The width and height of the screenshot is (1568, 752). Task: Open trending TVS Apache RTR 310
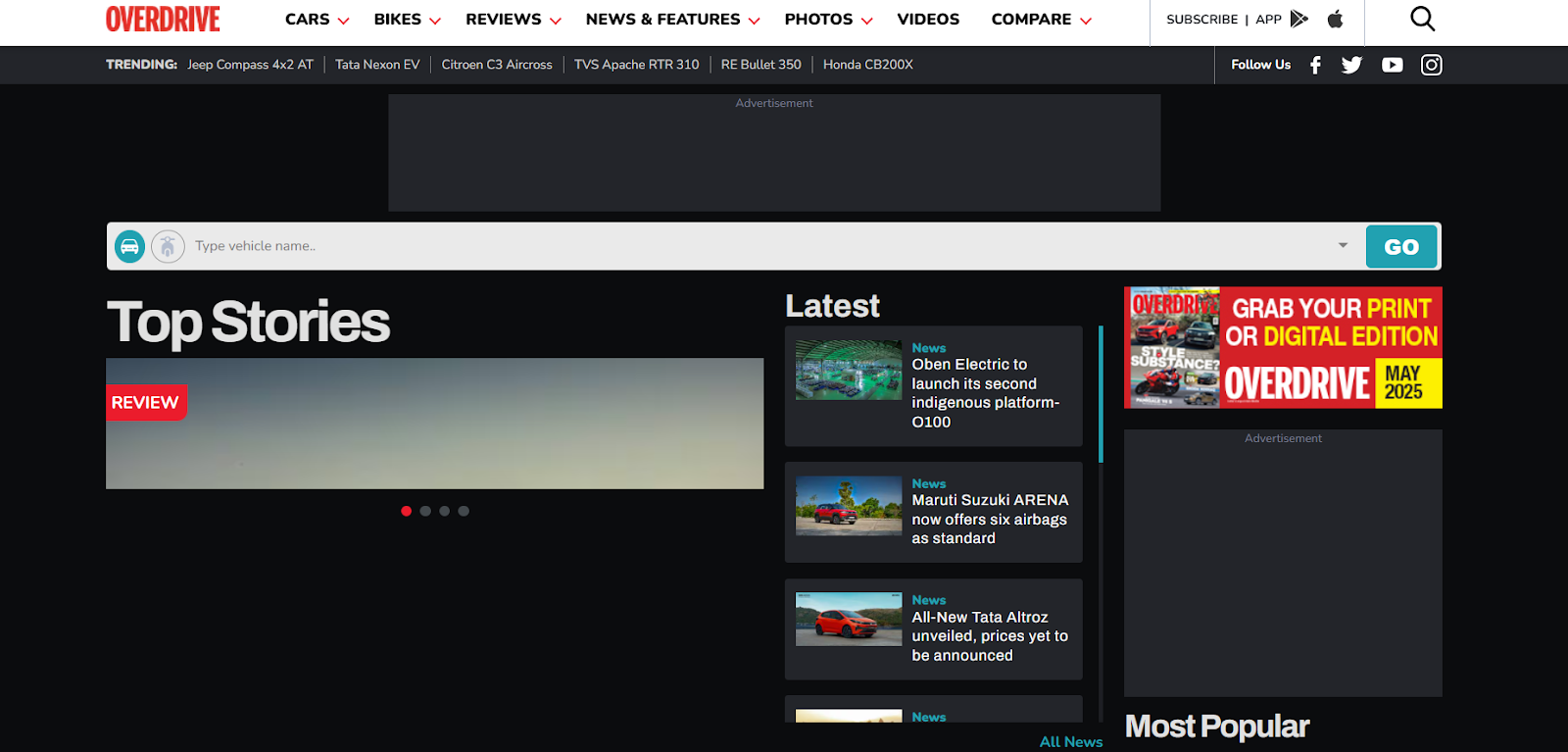(x=636, y=65)
